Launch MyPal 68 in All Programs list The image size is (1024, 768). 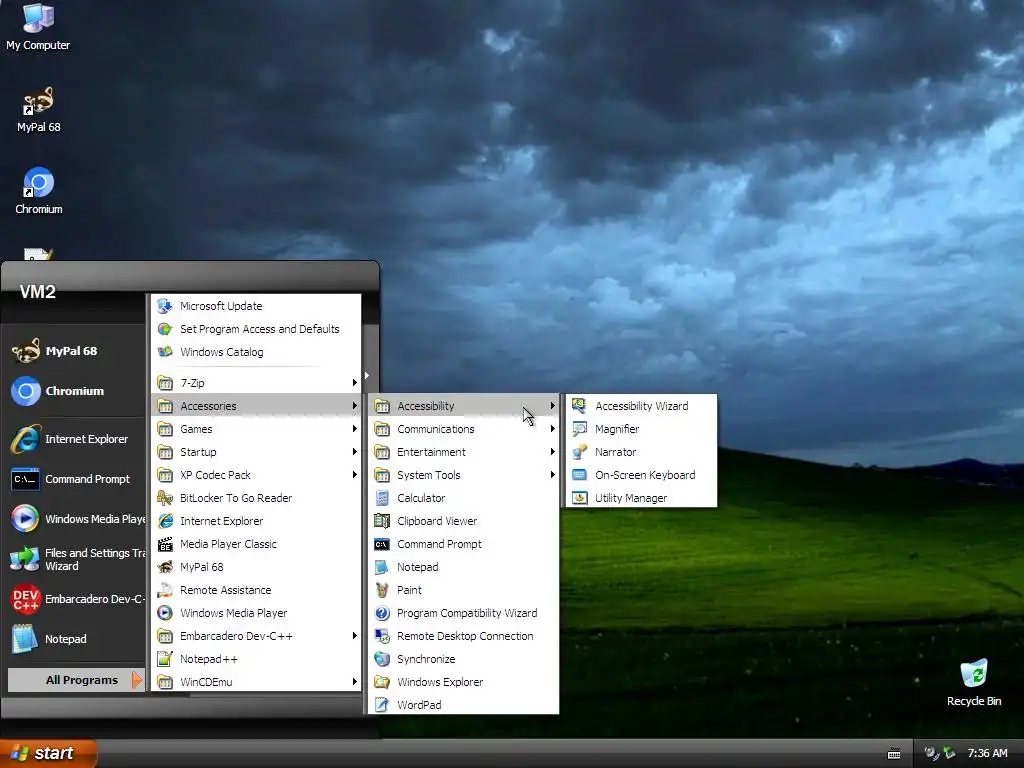coord(256,567)
